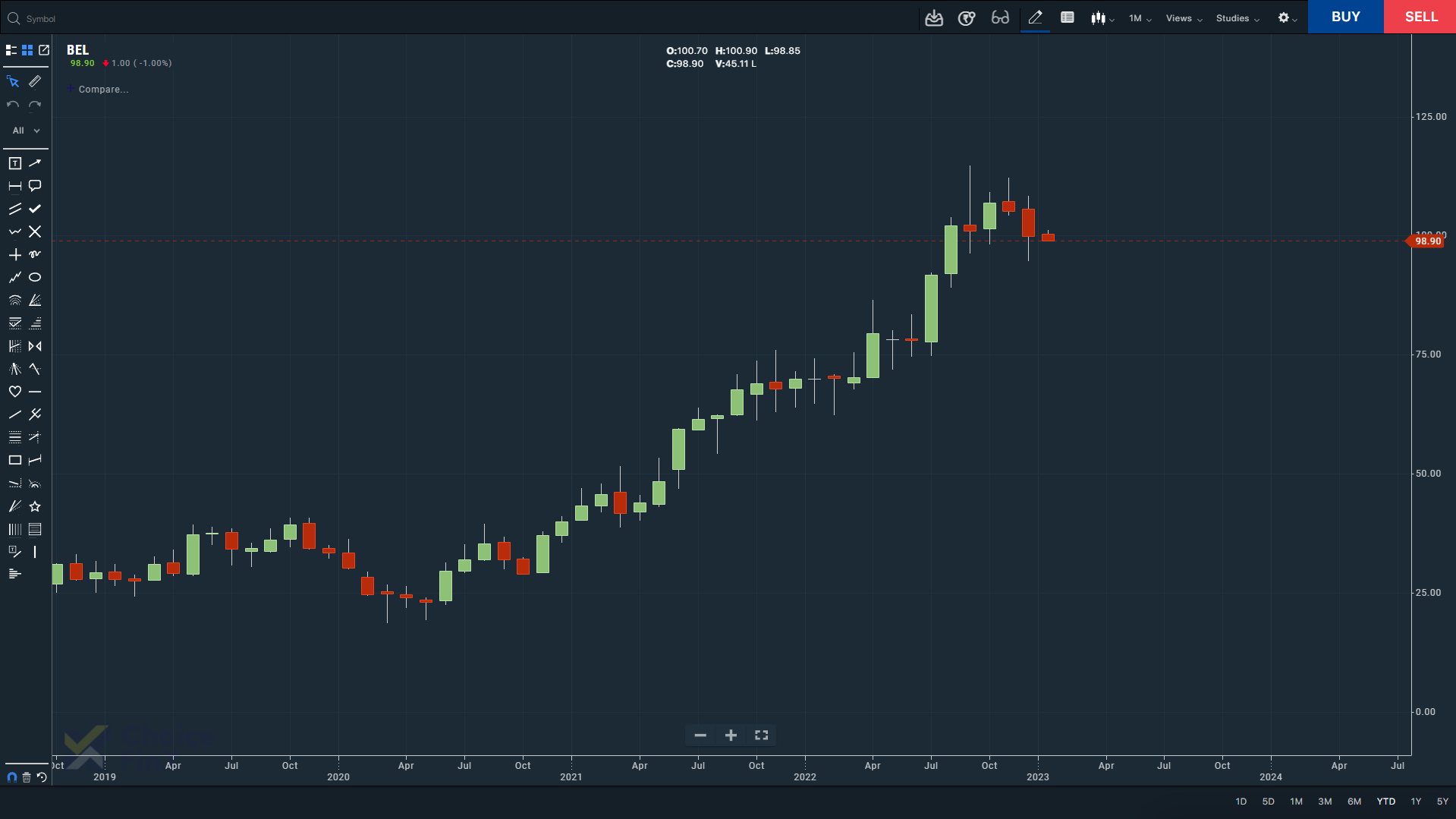Click the symbol search magnifier icon
The width and height of the screenshot is (1456, 819).
pyautogui.click(x=13, y=18)
